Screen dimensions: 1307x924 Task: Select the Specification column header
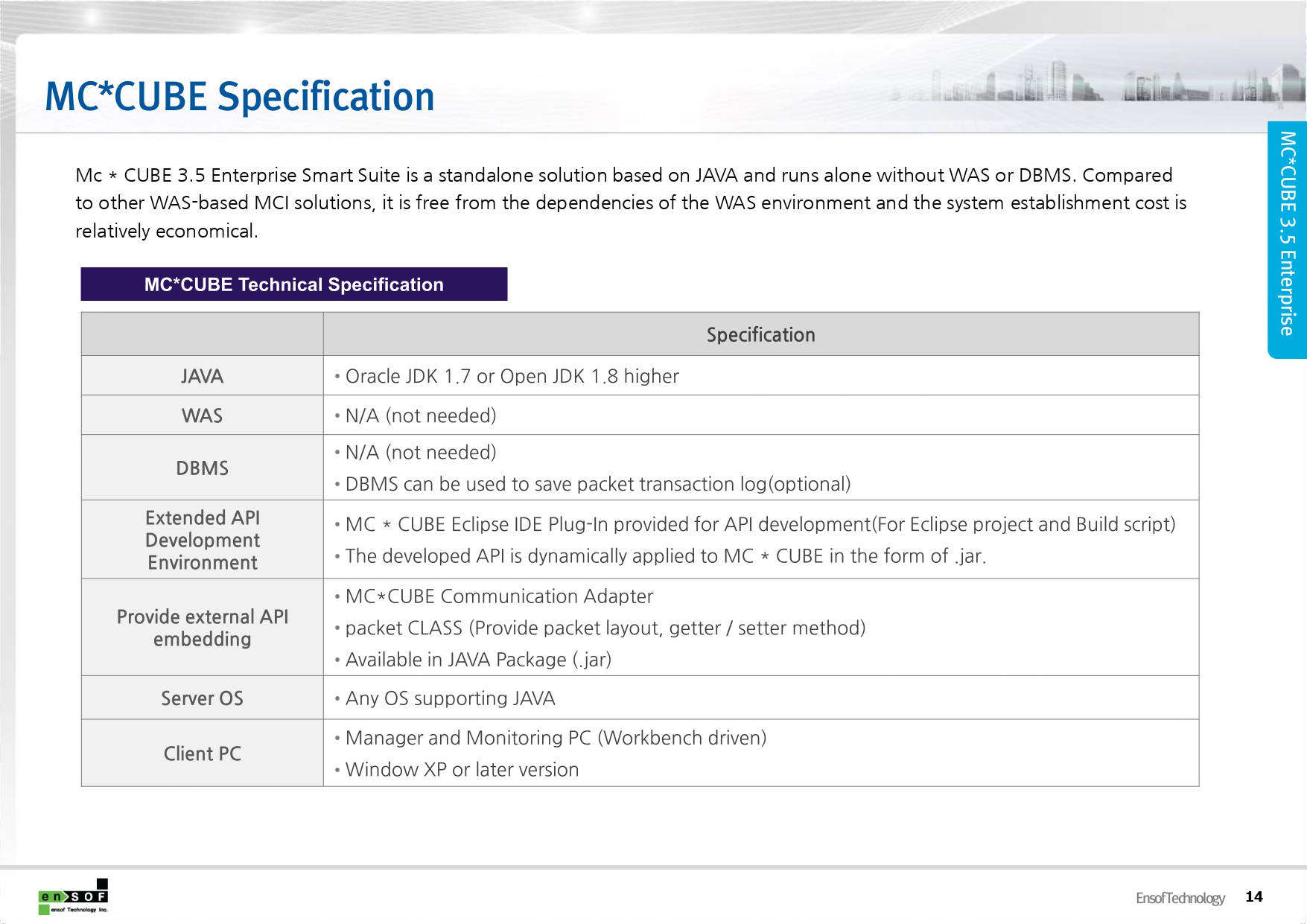(760, 335)
